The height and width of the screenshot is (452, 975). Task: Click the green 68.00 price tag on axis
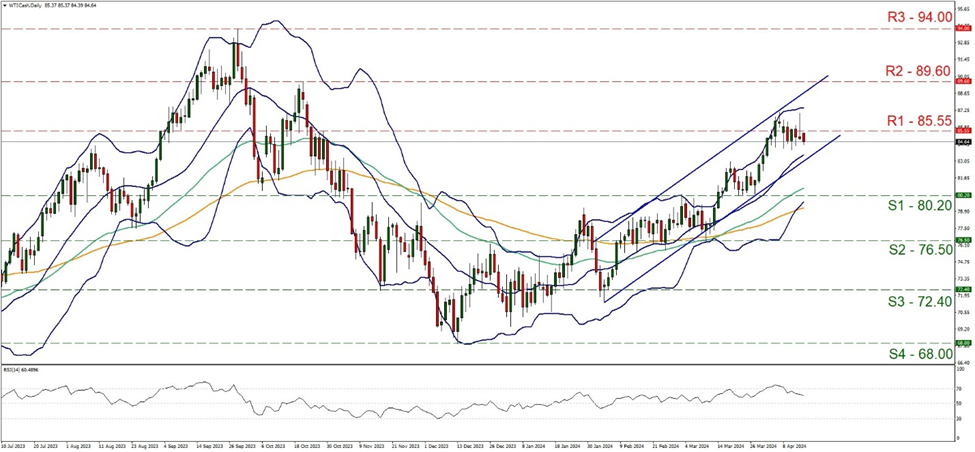click(964, 343)
